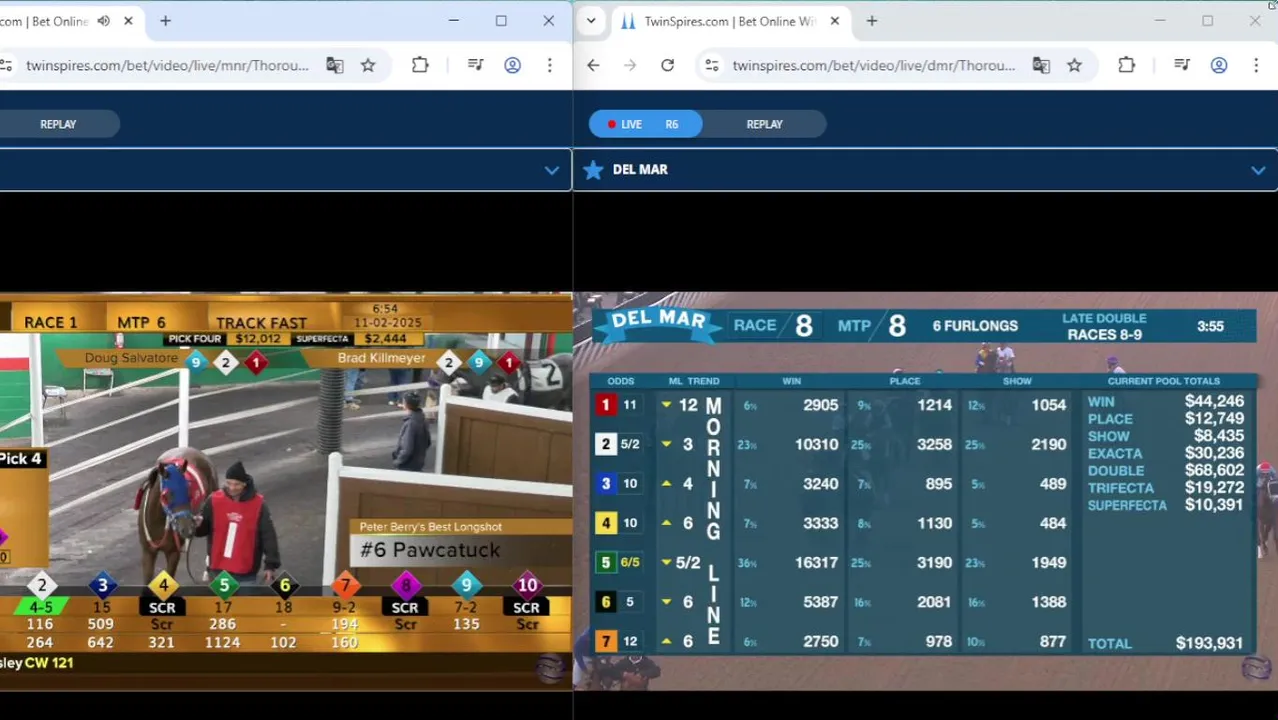
Task: Open extensions menu in right window
Action: [x=1126, y=65]
